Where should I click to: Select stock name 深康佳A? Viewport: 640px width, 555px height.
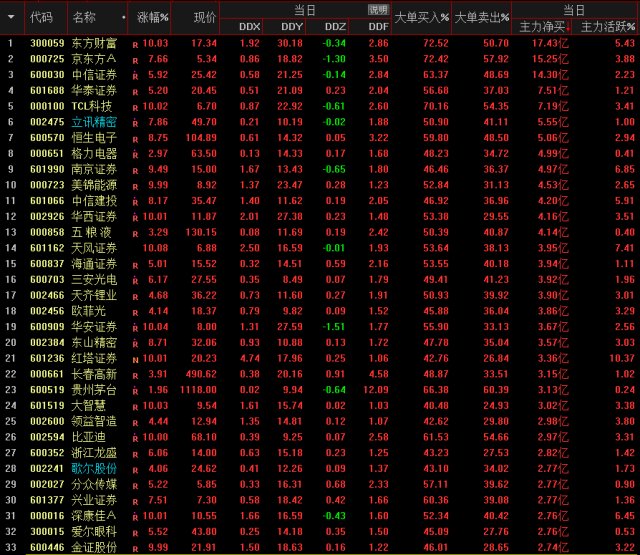coord(94,516)
